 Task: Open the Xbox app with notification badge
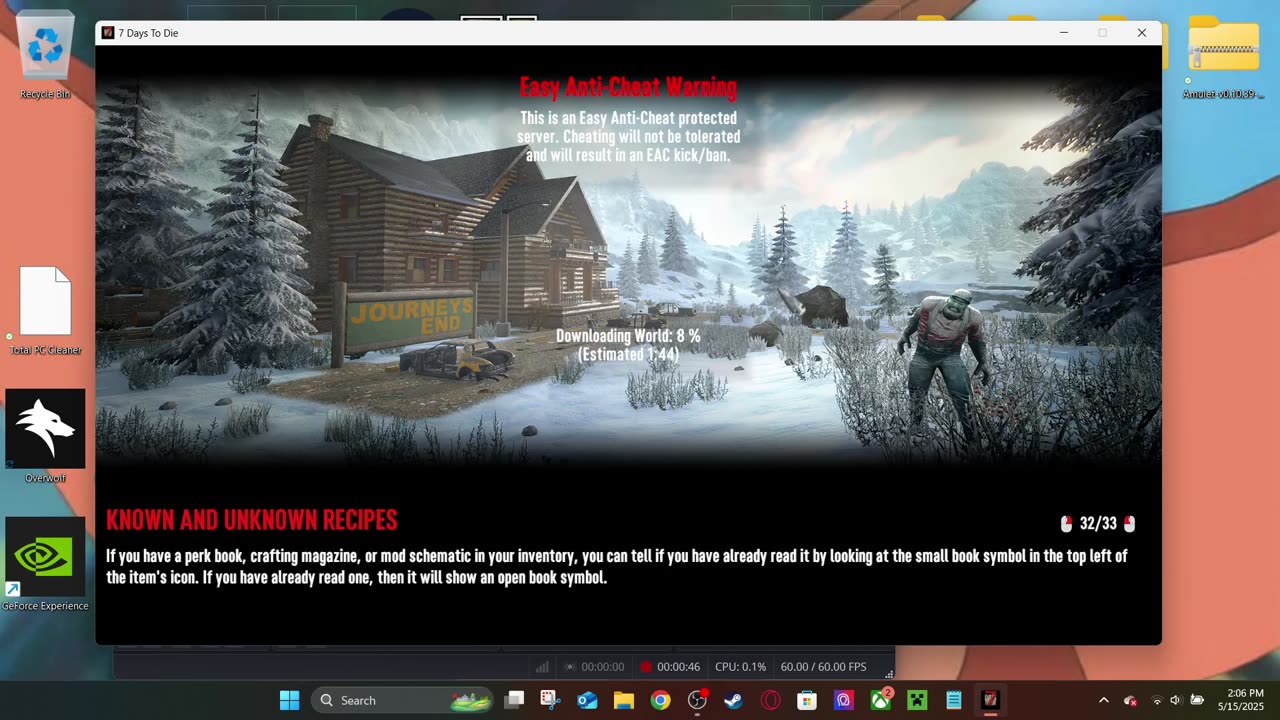[x=880, y=700]
